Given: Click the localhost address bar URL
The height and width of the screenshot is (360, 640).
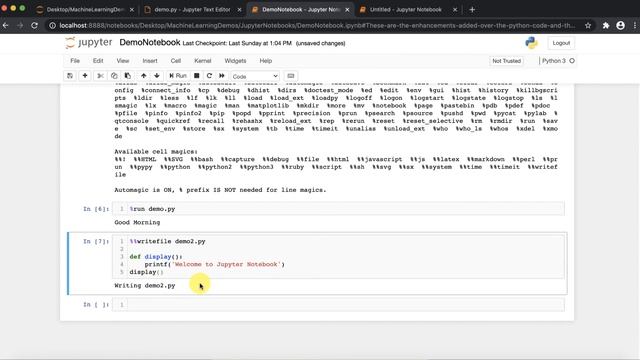Looking at the screenshot, I should (x=317, y=25).
